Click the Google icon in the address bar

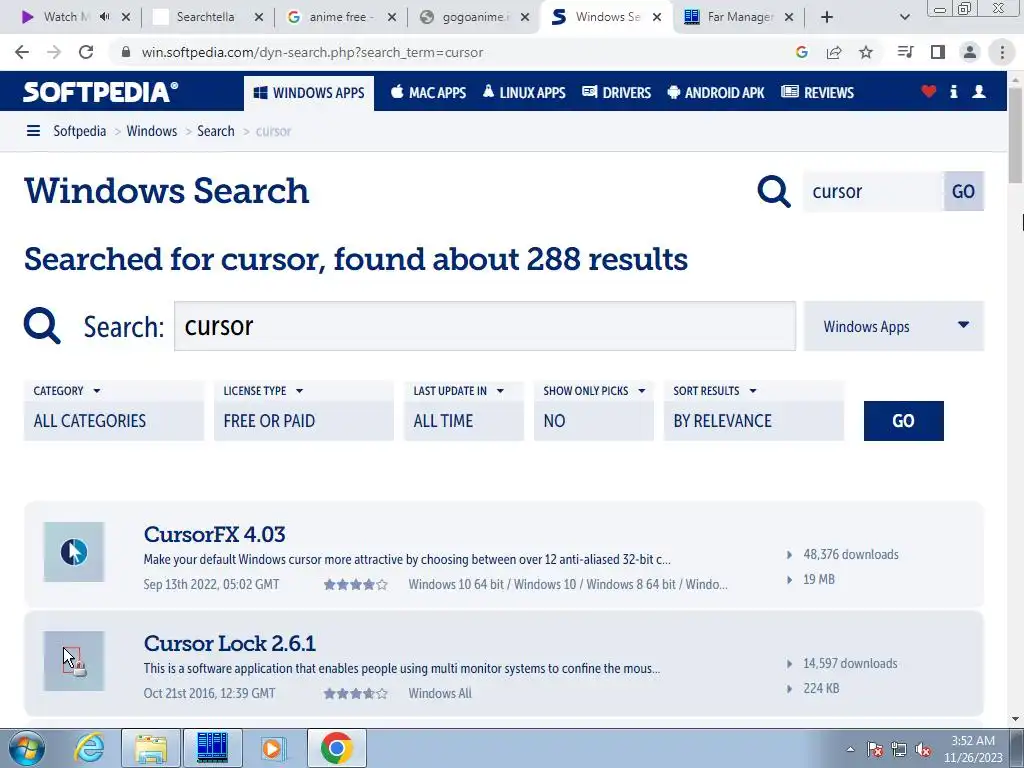802,52
